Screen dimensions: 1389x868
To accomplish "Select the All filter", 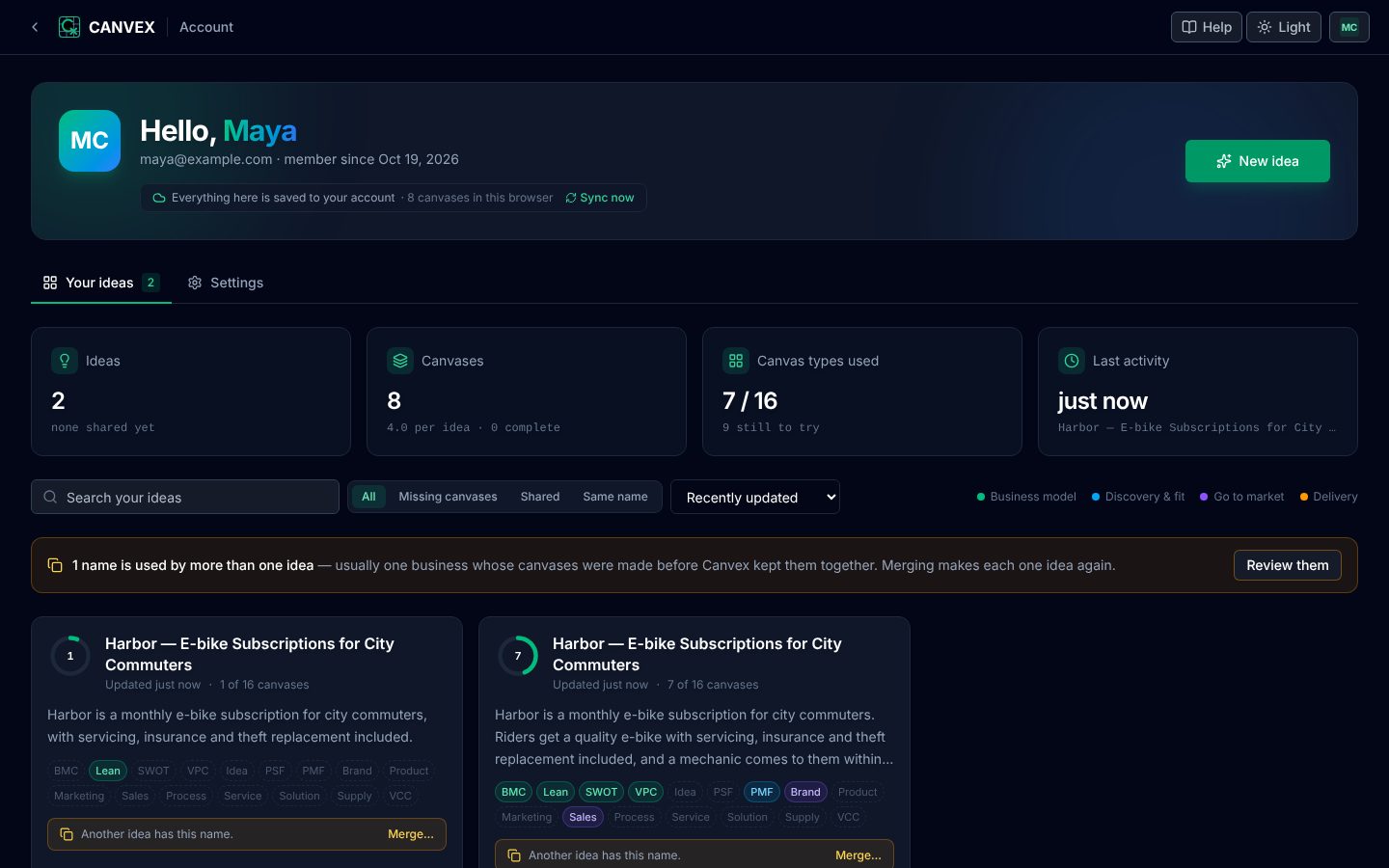I will [x=368, y=497].
